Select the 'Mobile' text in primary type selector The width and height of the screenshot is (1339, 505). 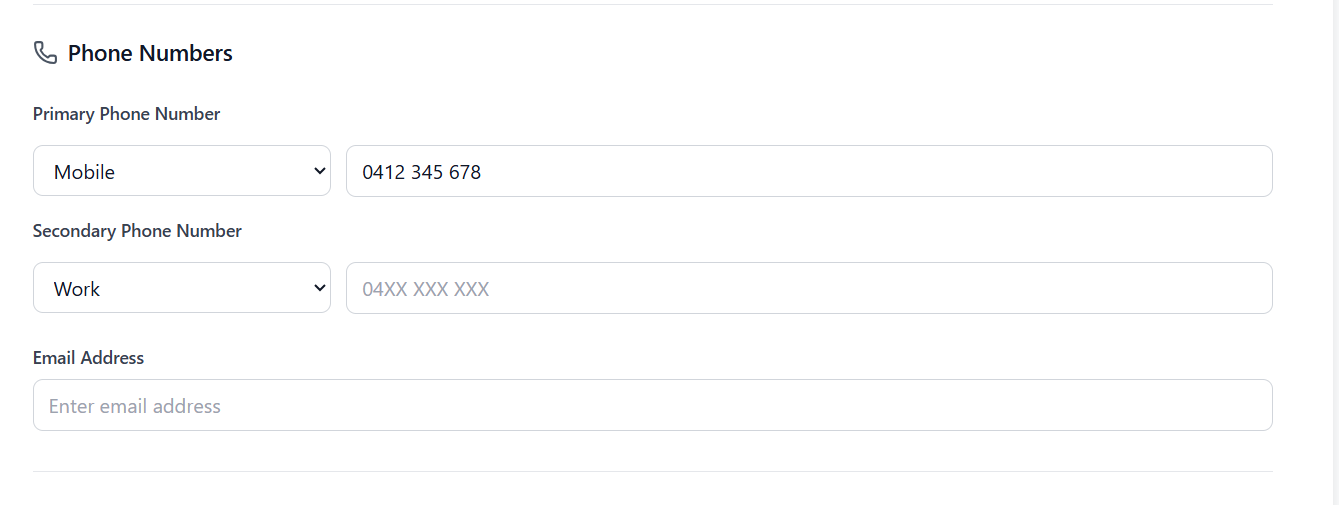point(84,172)
